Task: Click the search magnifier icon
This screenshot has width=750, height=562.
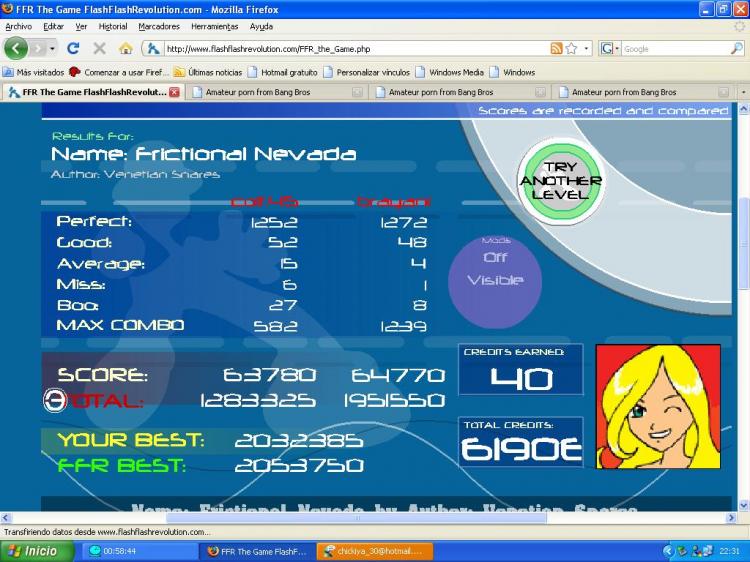Action: point(738,48)
